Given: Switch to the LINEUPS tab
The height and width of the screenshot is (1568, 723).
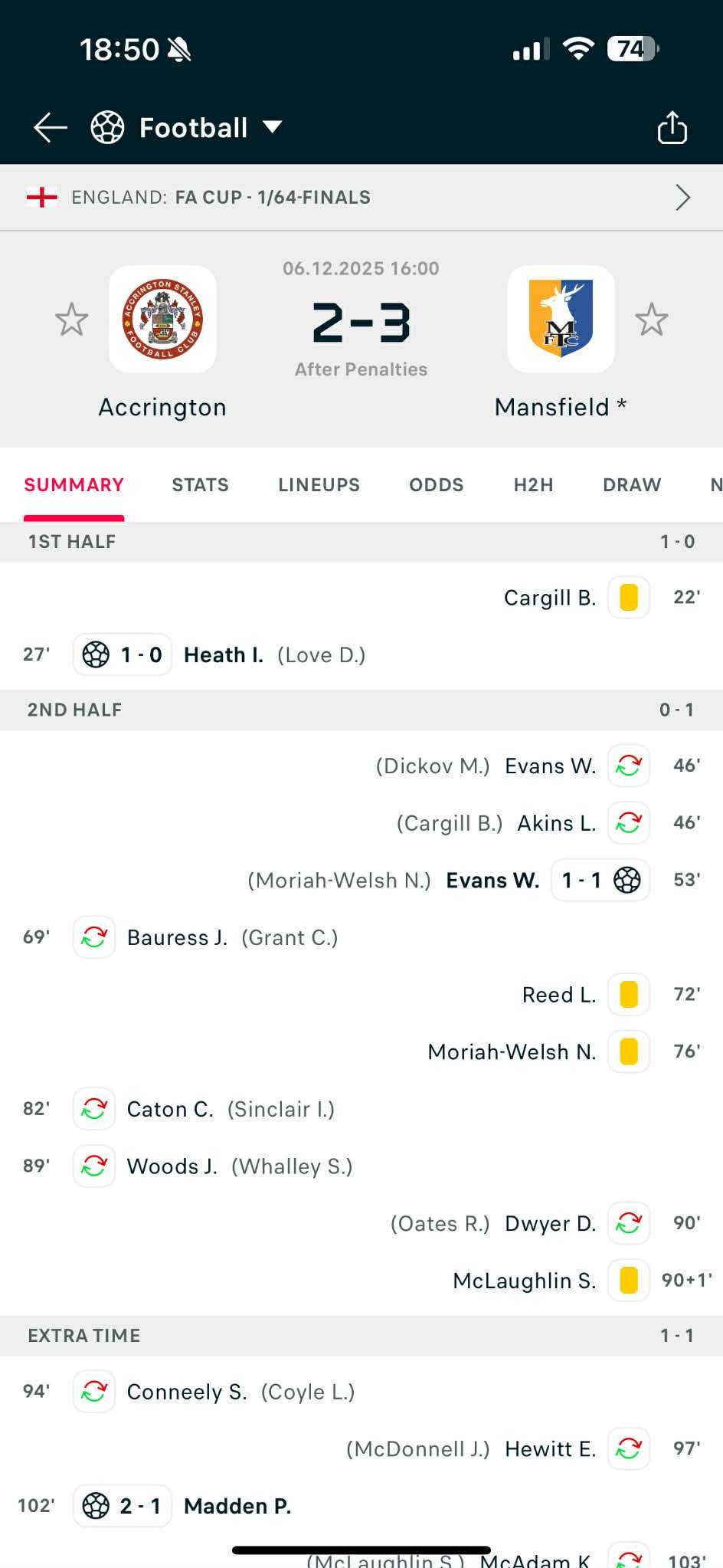Looking at the screenshot, I should pos(319,485).
